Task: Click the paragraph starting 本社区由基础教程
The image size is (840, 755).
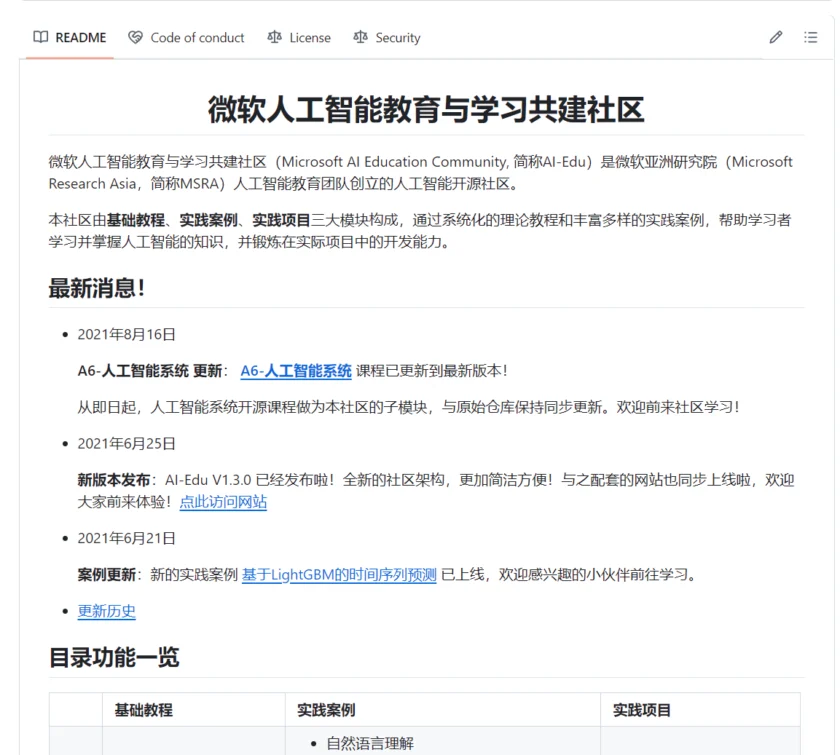Action: pyautogui.click(x=420, y=231)
